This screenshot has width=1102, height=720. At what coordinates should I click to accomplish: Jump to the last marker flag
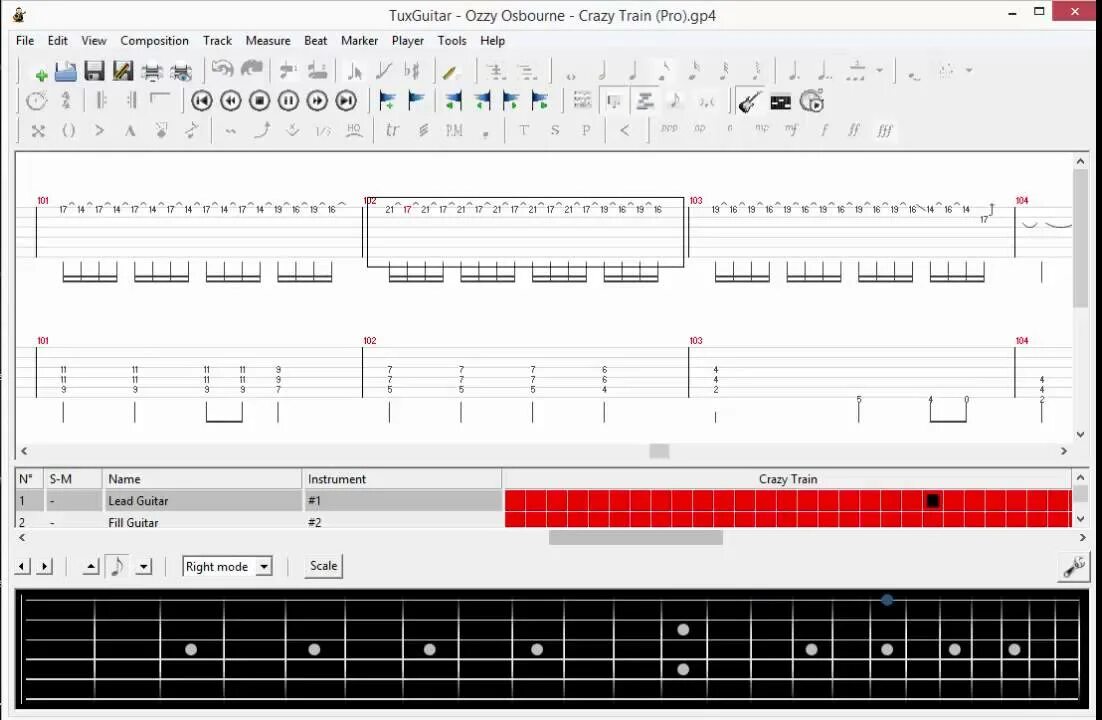tap(539, 101)
